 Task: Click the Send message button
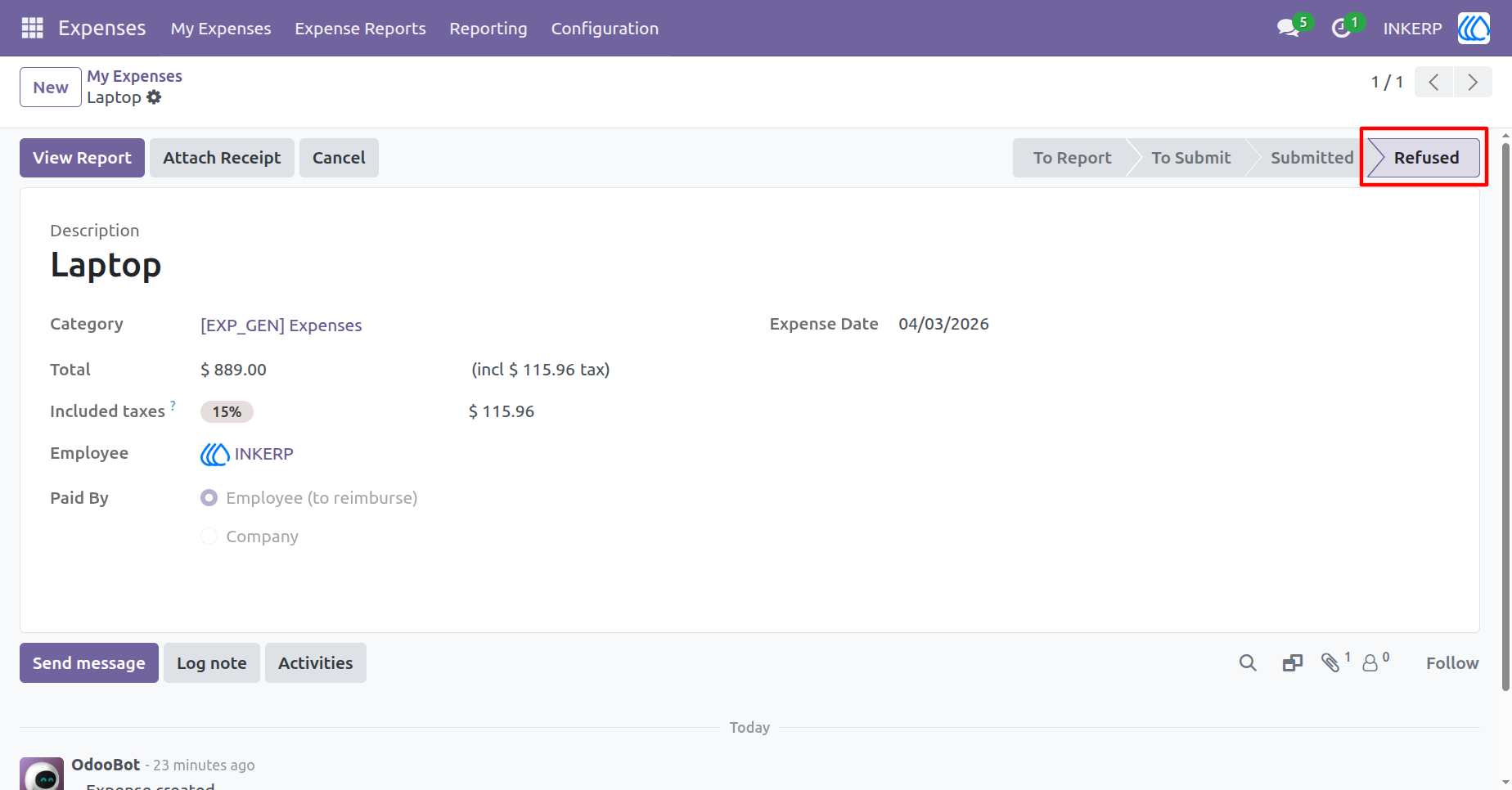point(89,663)
